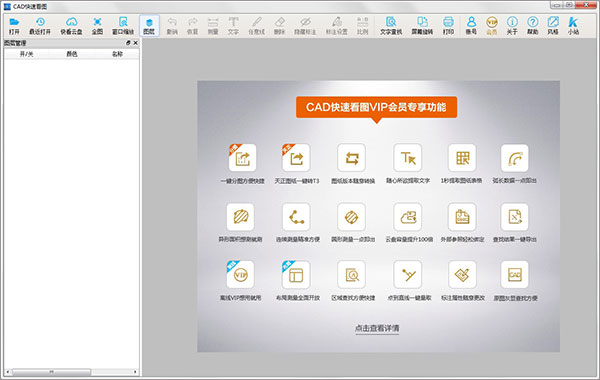Select the 天正图纸一键转T3 export feature icon
The height and width of the screenshot is (380, 600).
[296, 158]
